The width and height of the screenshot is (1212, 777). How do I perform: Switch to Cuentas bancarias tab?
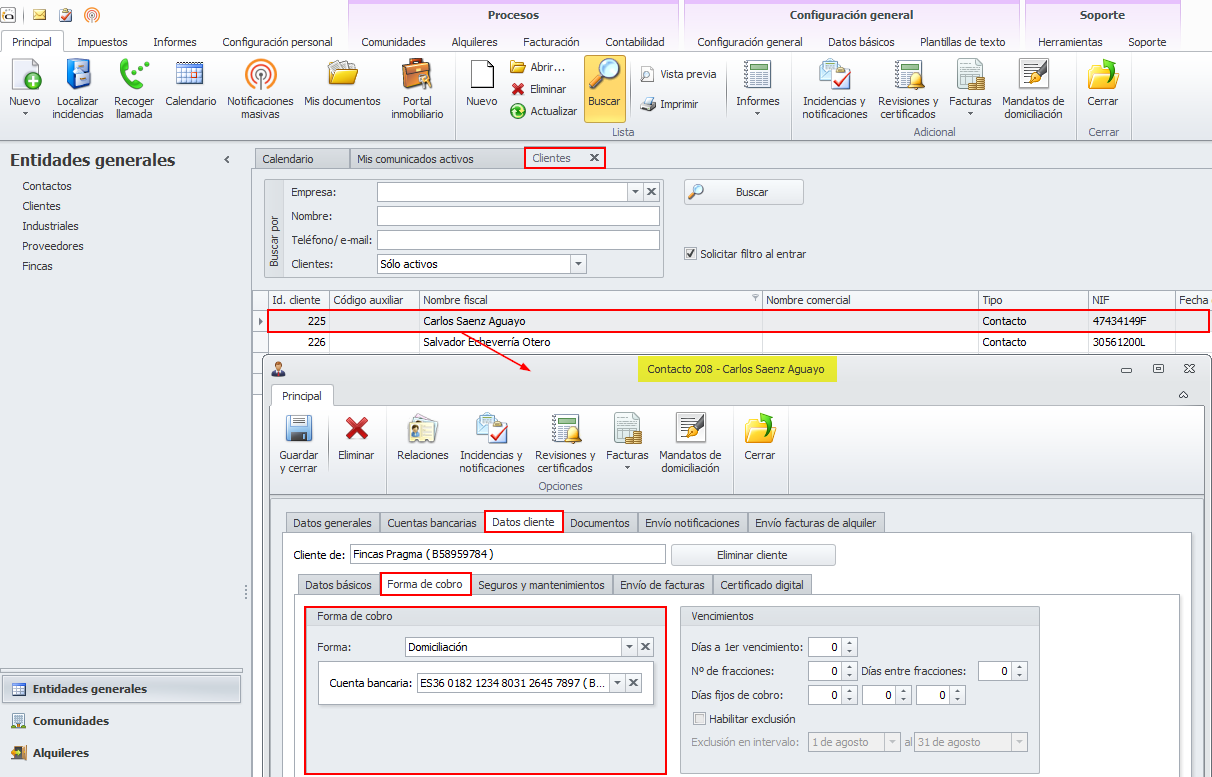pos(432,523)
